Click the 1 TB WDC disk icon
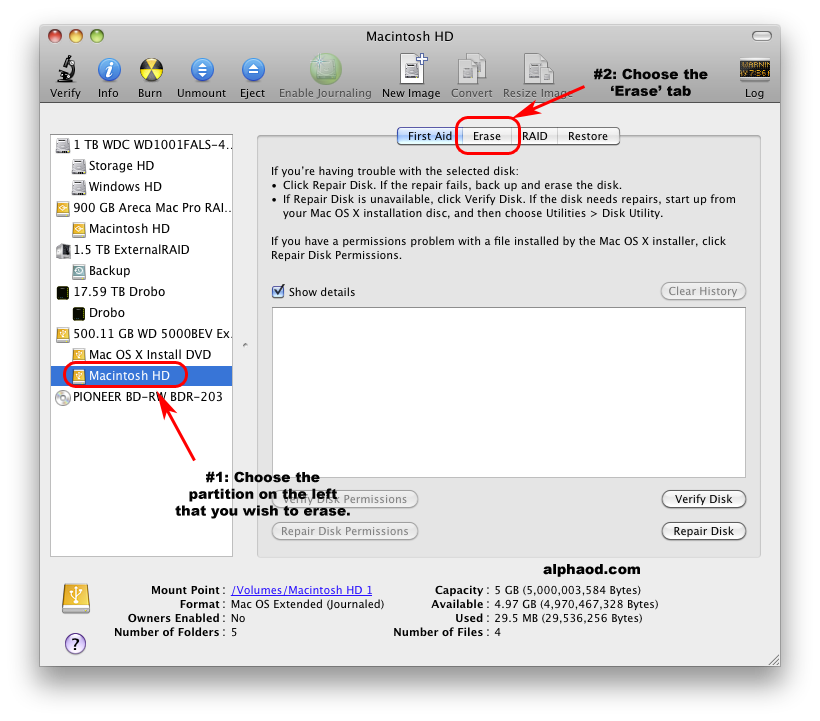820x721 pixels. pos(63,145)
